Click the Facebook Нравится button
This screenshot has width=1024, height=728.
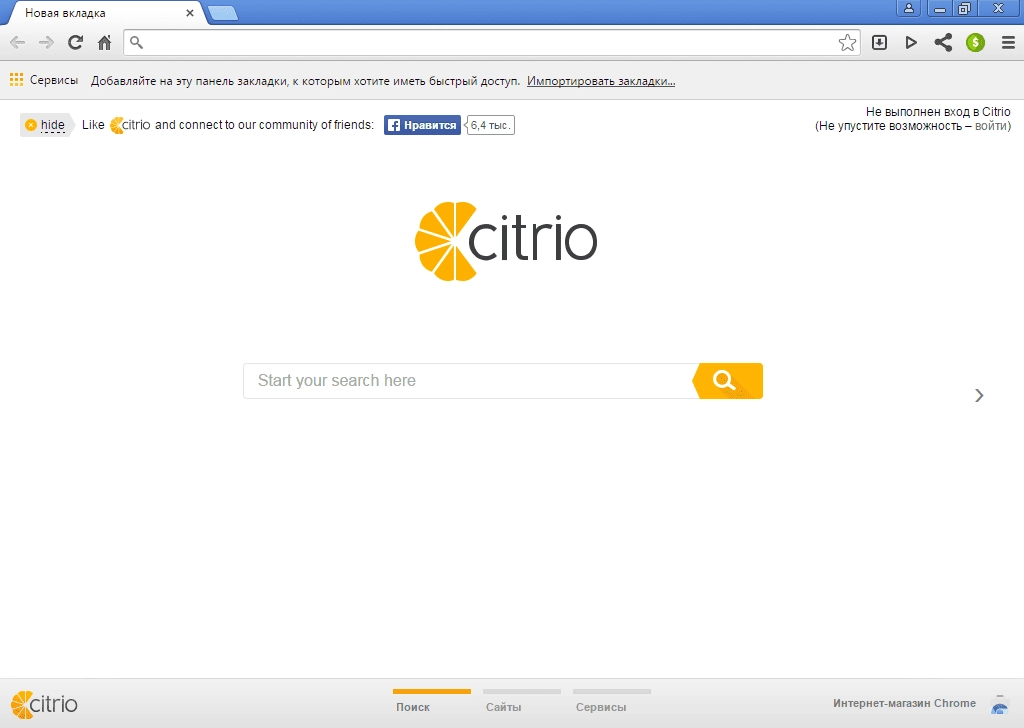422,125
